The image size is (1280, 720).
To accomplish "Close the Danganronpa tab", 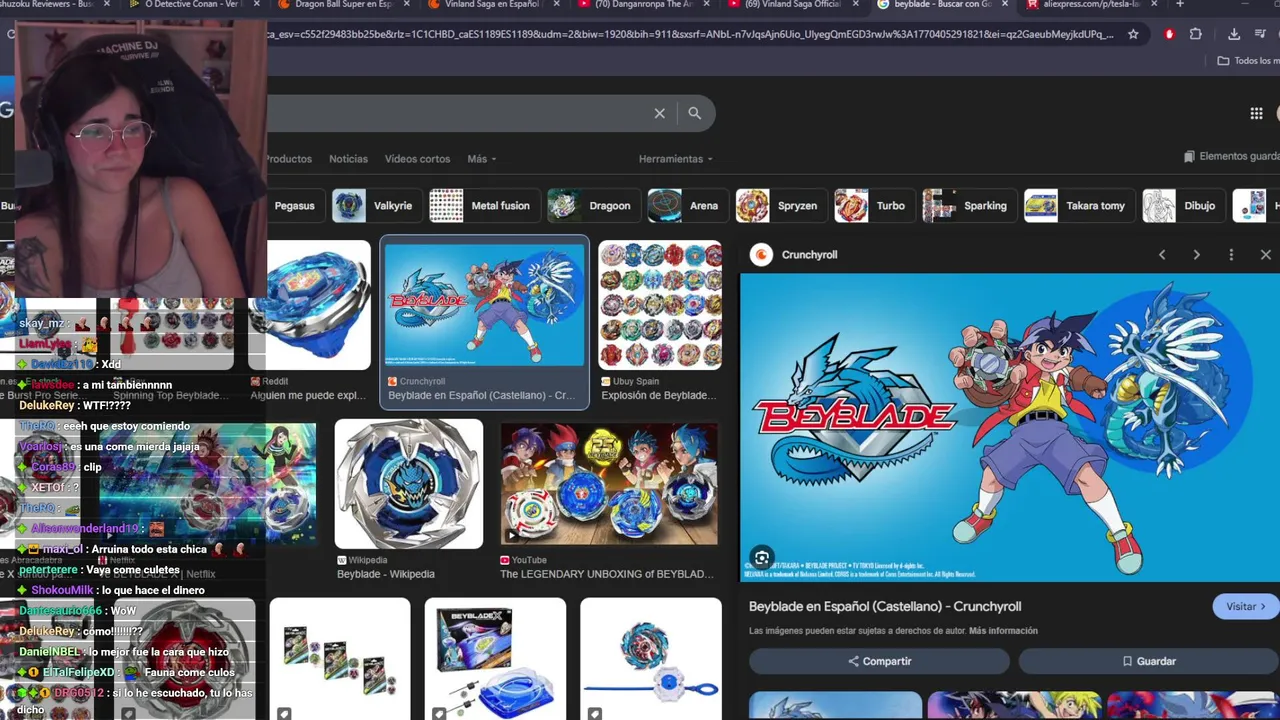I will (707, 4).
